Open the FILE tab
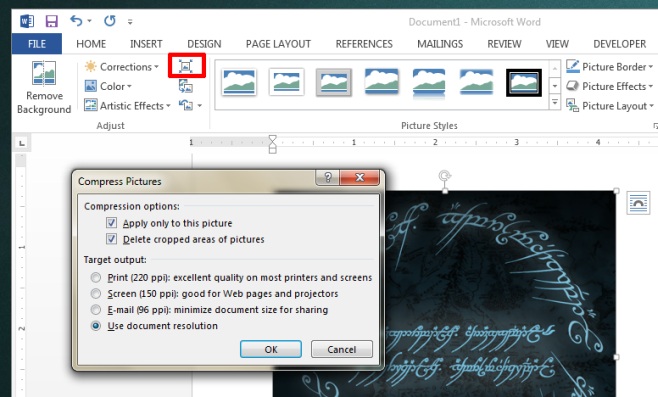Screen dimensions: 658x397 pos(37,44)
